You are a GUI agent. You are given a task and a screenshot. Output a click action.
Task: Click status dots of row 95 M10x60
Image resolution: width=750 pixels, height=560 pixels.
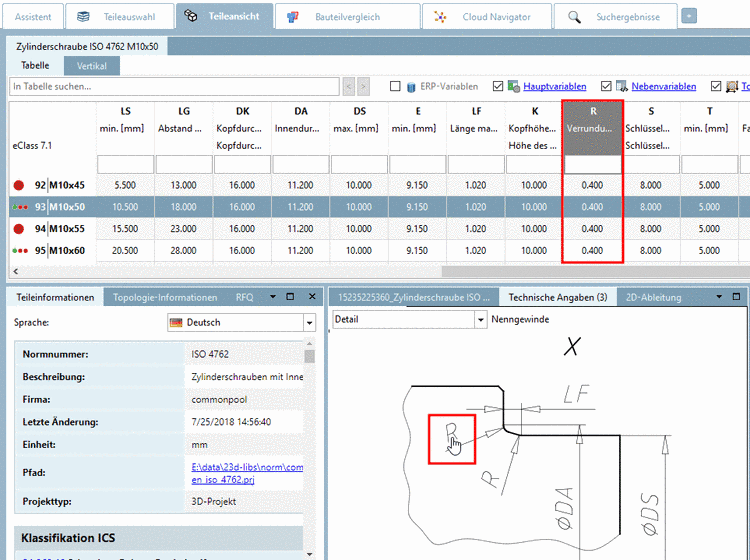20,251
